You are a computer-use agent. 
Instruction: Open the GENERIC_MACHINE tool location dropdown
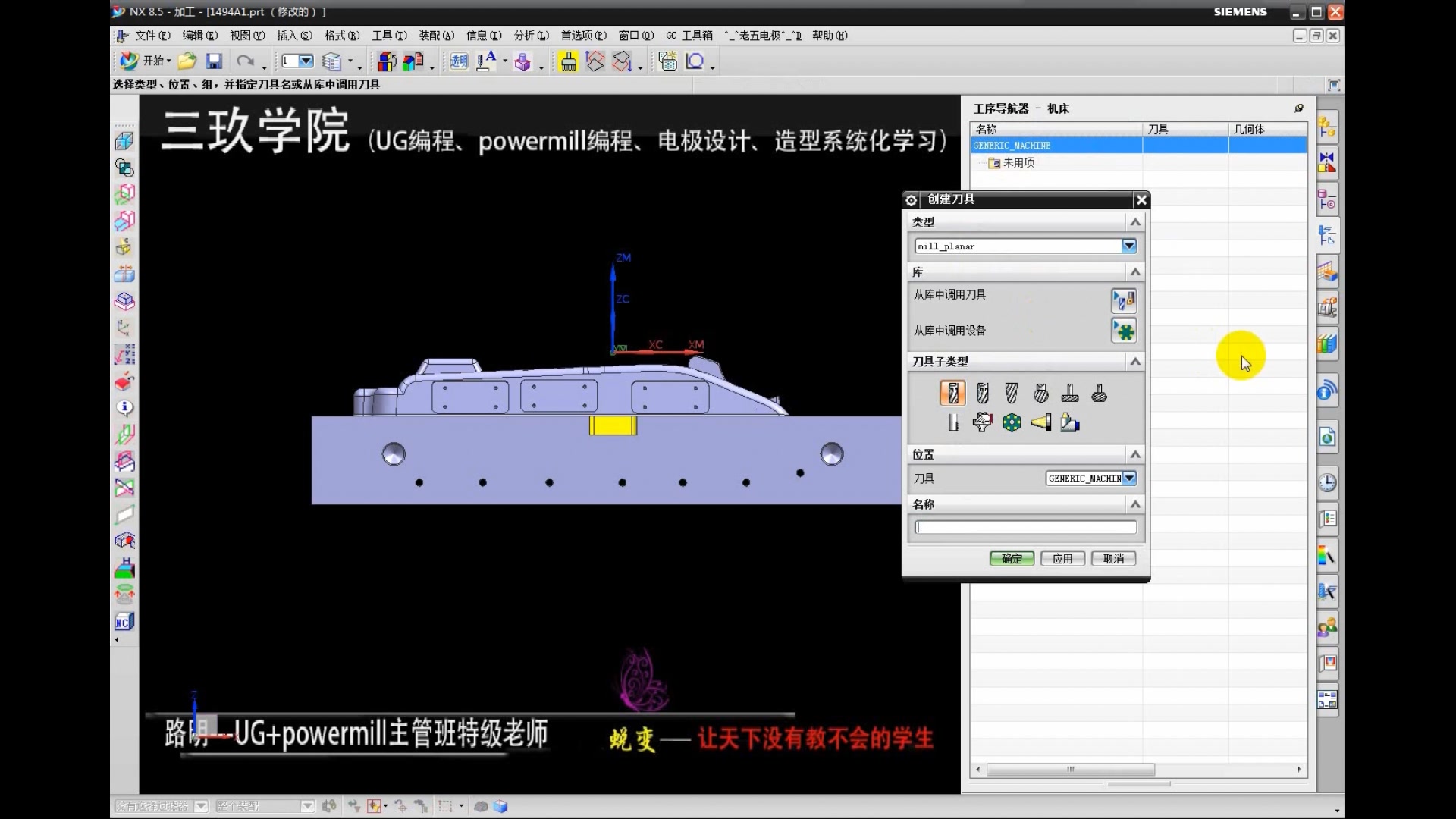tap(1130, 479)
